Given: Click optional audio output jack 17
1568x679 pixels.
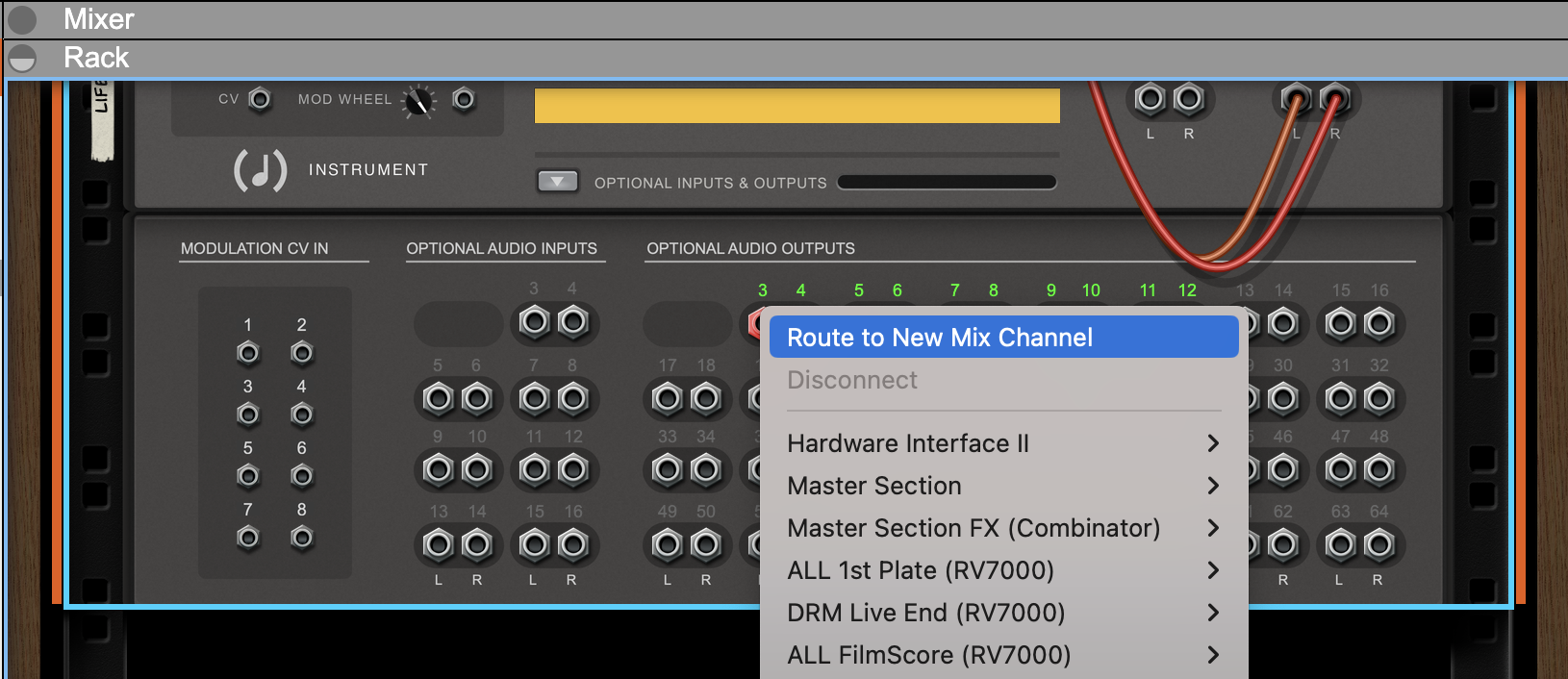Looking at the screenshot, I should [667, 398].
